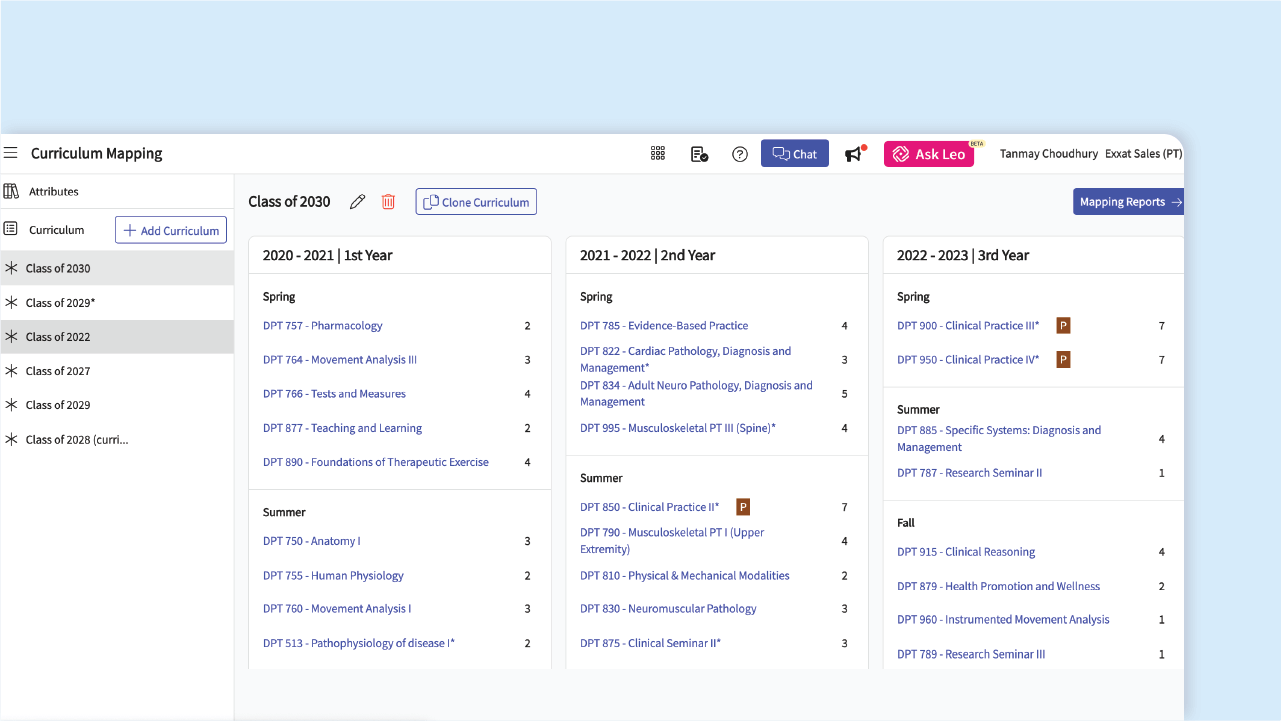Open DPT 890 - Foundations of Therapeutic Exercise
This screenshot has width=1281, height=721.
click(376, 462)
